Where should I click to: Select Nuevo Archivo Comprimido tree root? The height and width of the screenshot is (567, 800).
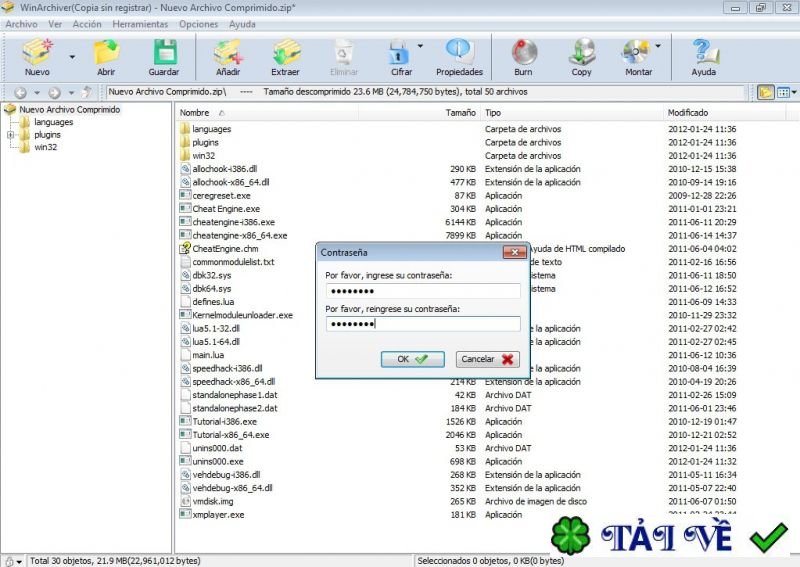tap(70, 110)
